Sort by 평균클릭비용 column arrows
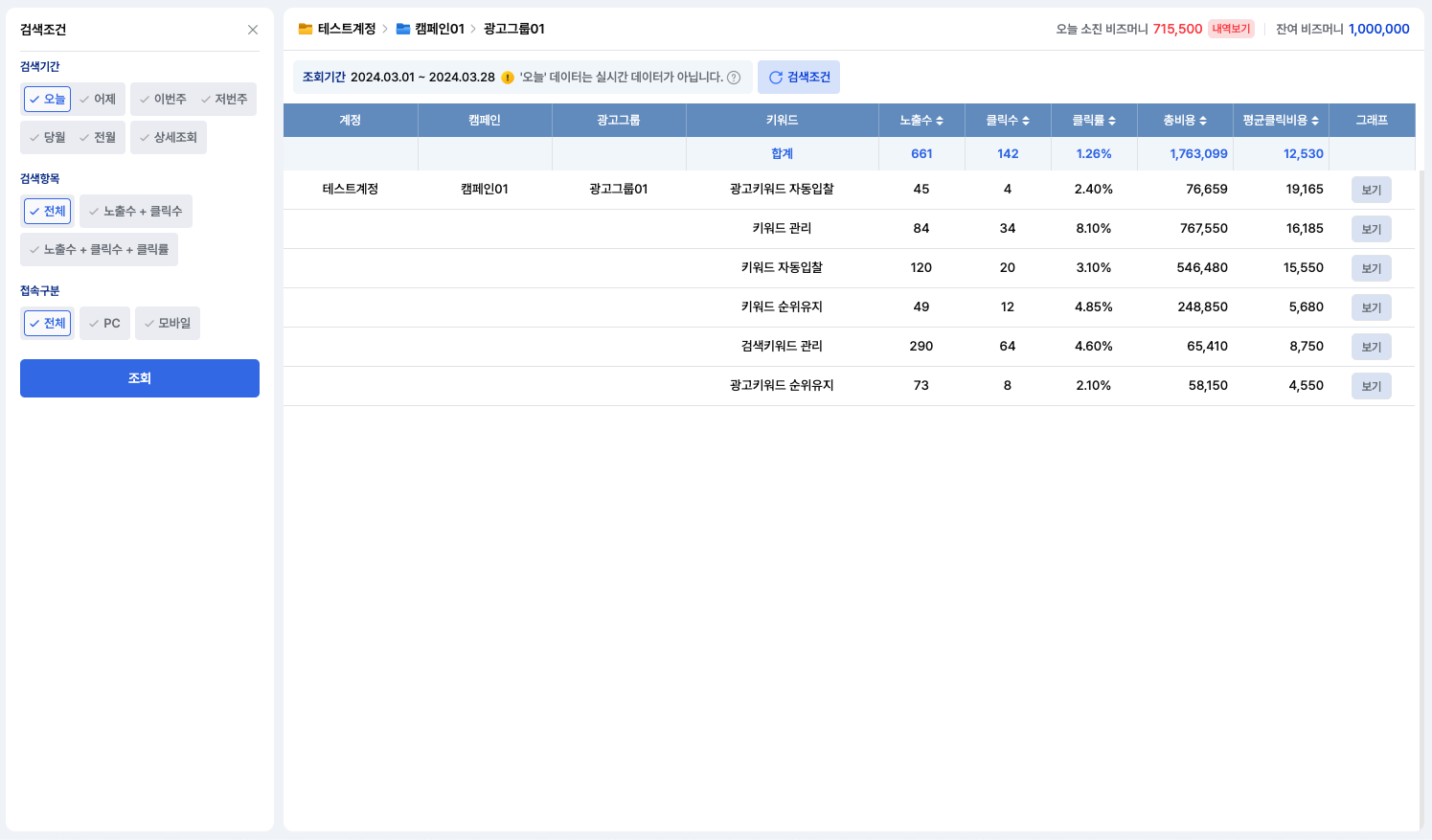Image resolution: width=1432 pixels, height=840 pixels. [1315, 121]
